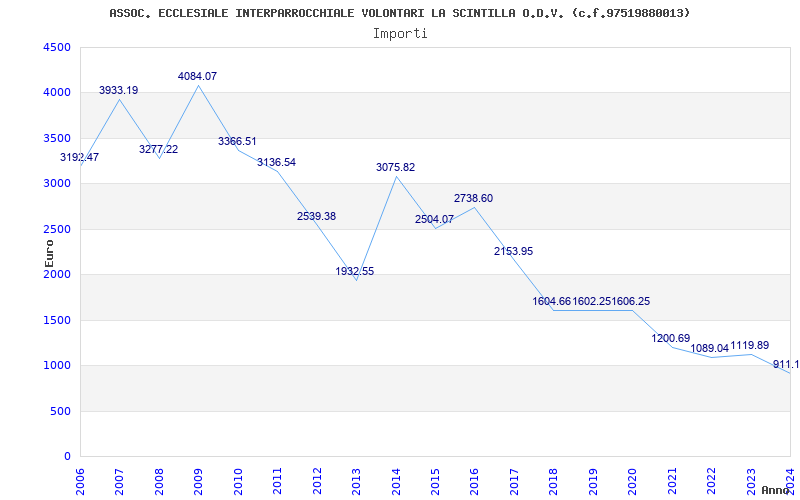Click the 2539.38 data label
Viewport: 800px width, 500px height.
pyautogui.click(x=316, y=216)
